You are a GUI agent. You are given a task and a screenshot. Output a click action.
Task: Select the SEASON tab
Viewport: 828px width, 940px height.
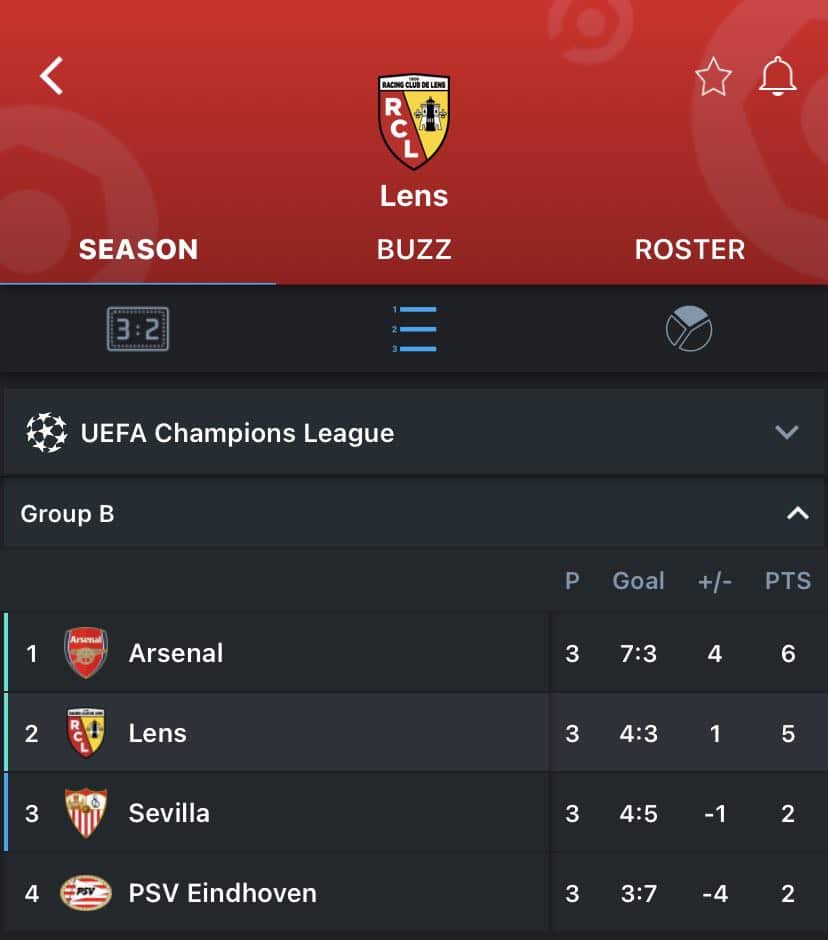(x=138, y=249)
